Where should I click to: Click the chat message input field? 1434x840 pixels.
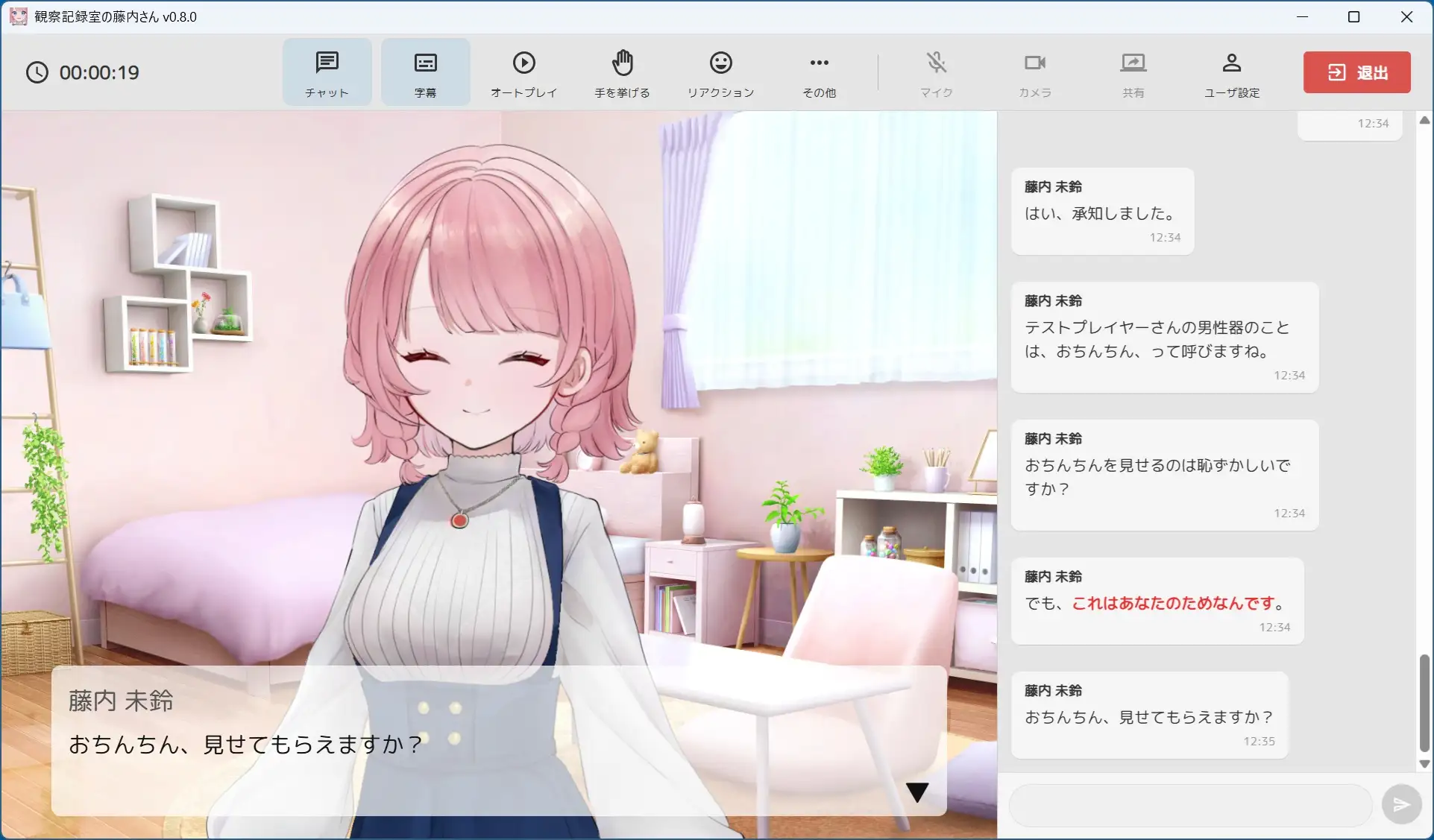pyautogui.click(x=1189, y=805)
